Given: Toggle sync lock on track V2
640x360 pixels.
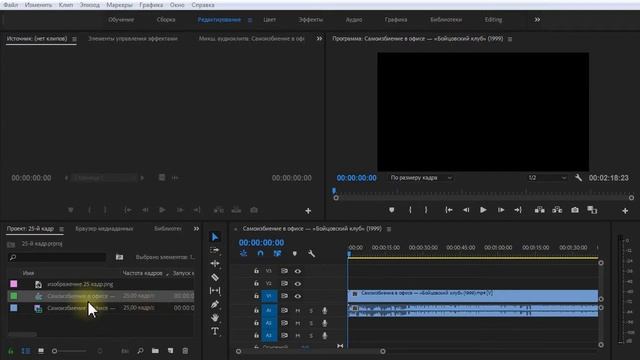Looking at the screenshot, I should point(284,283).
